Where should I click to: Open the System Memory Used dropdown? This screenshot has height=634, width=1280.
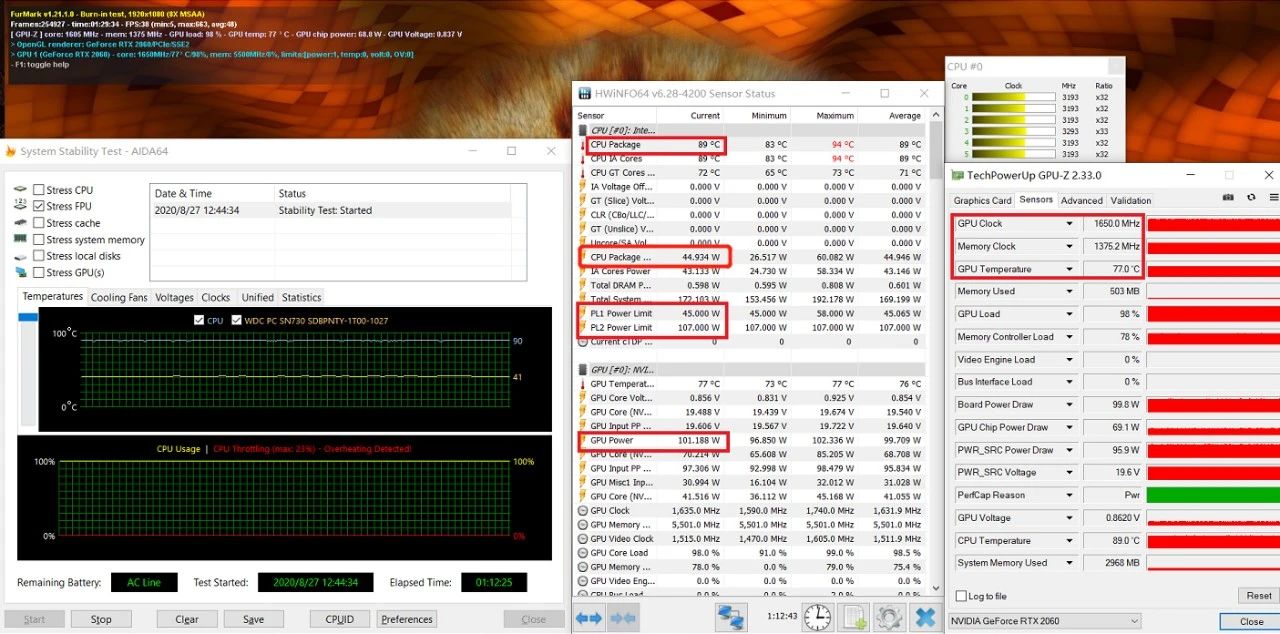click(1069, 563)
